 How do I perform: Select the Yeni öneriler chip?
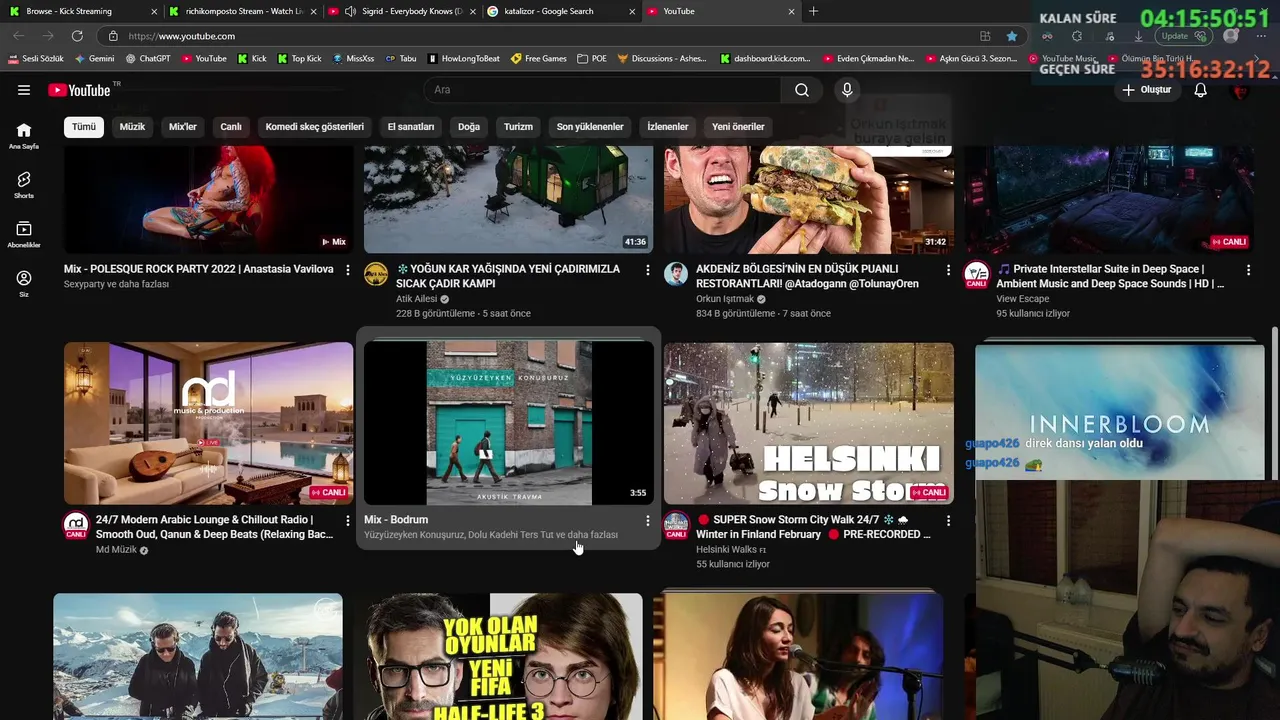point(738,127)
